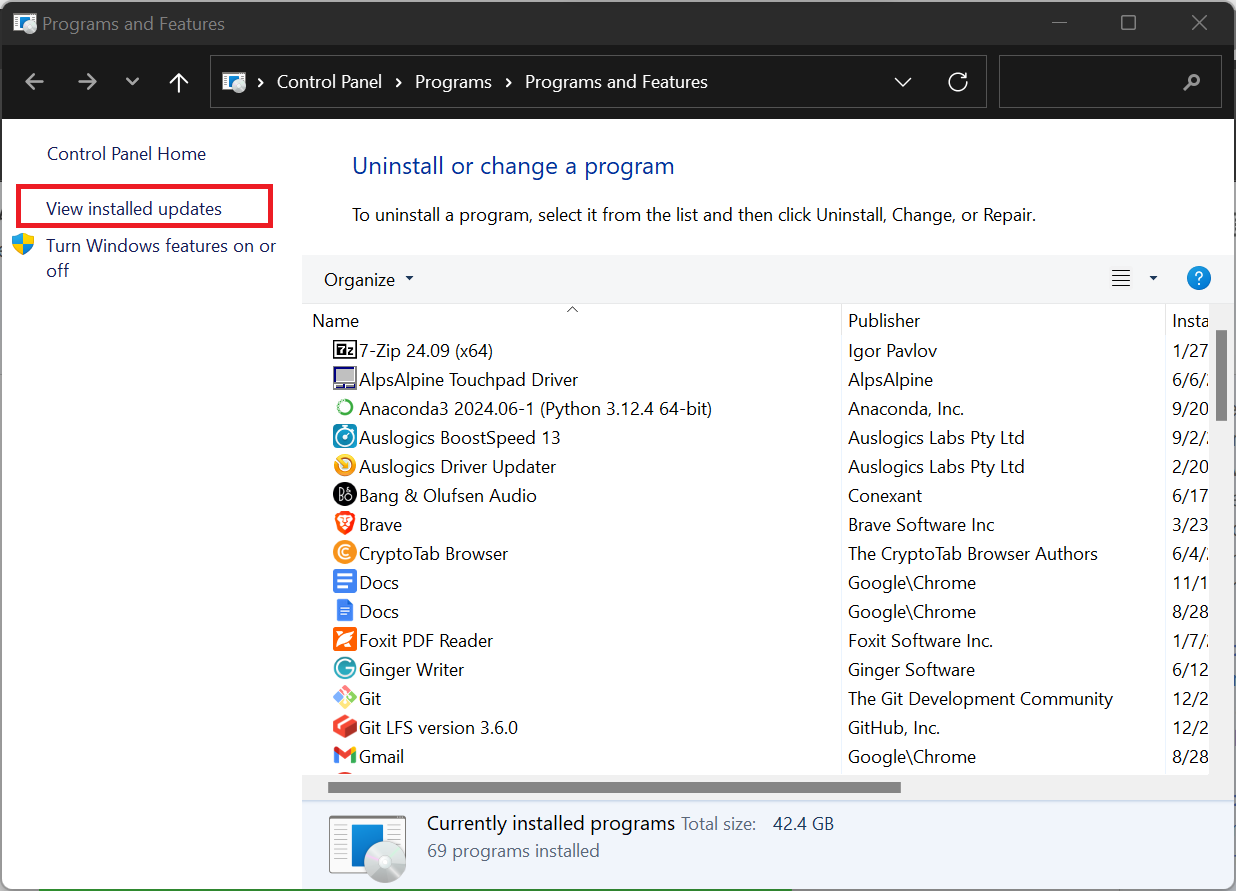Go up one folder level
The height and width of the screenshot is (891, 1236).
179,82
